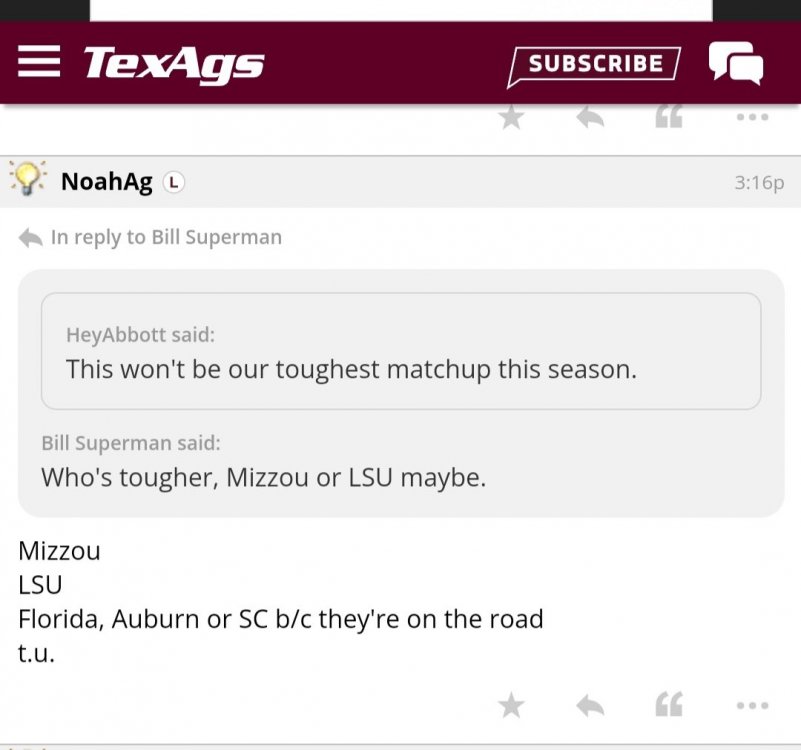The width and height of the screenshot is (801, 750).
Task: Open more options for the top post
Action: click(x=752, y=118)
